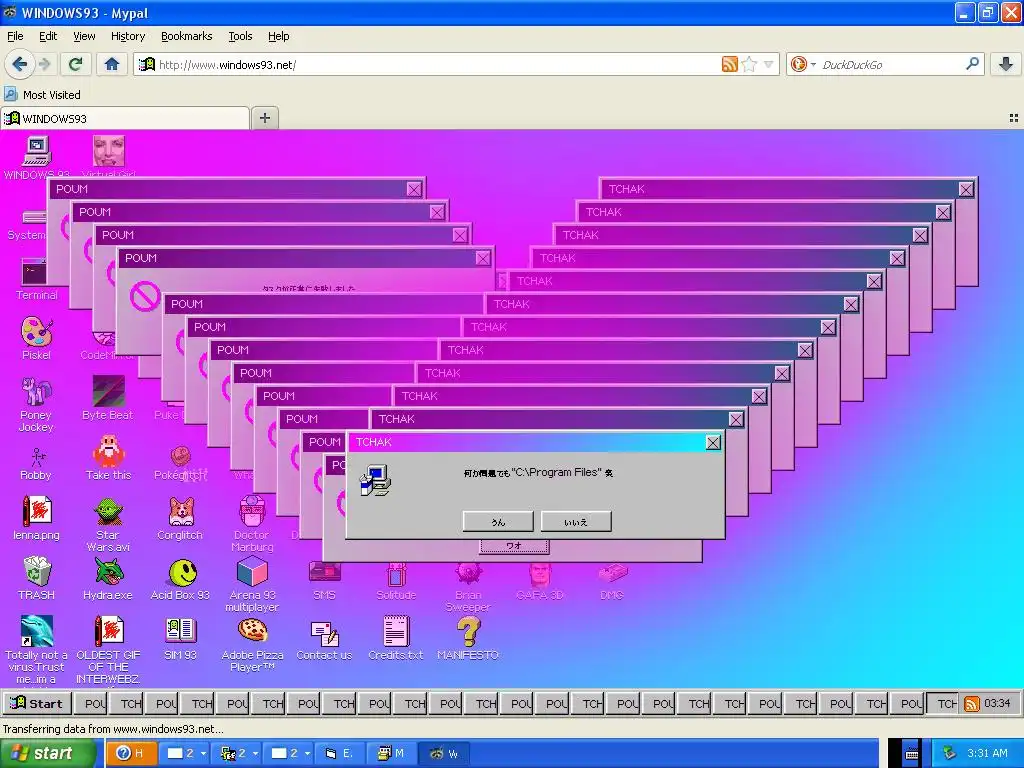Click the RSS icon in Windows 93 tray
1024x768 pixels.
point(972,703)
